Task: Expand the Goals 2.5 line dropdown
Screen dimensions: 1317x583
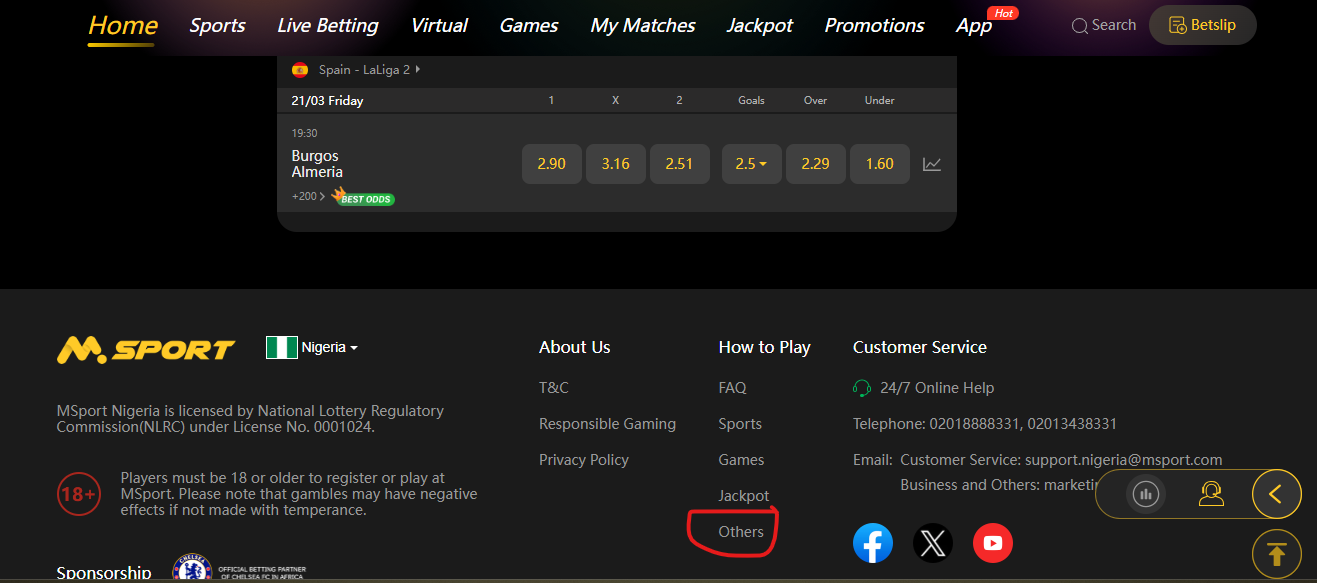Action: click(751, 164)
